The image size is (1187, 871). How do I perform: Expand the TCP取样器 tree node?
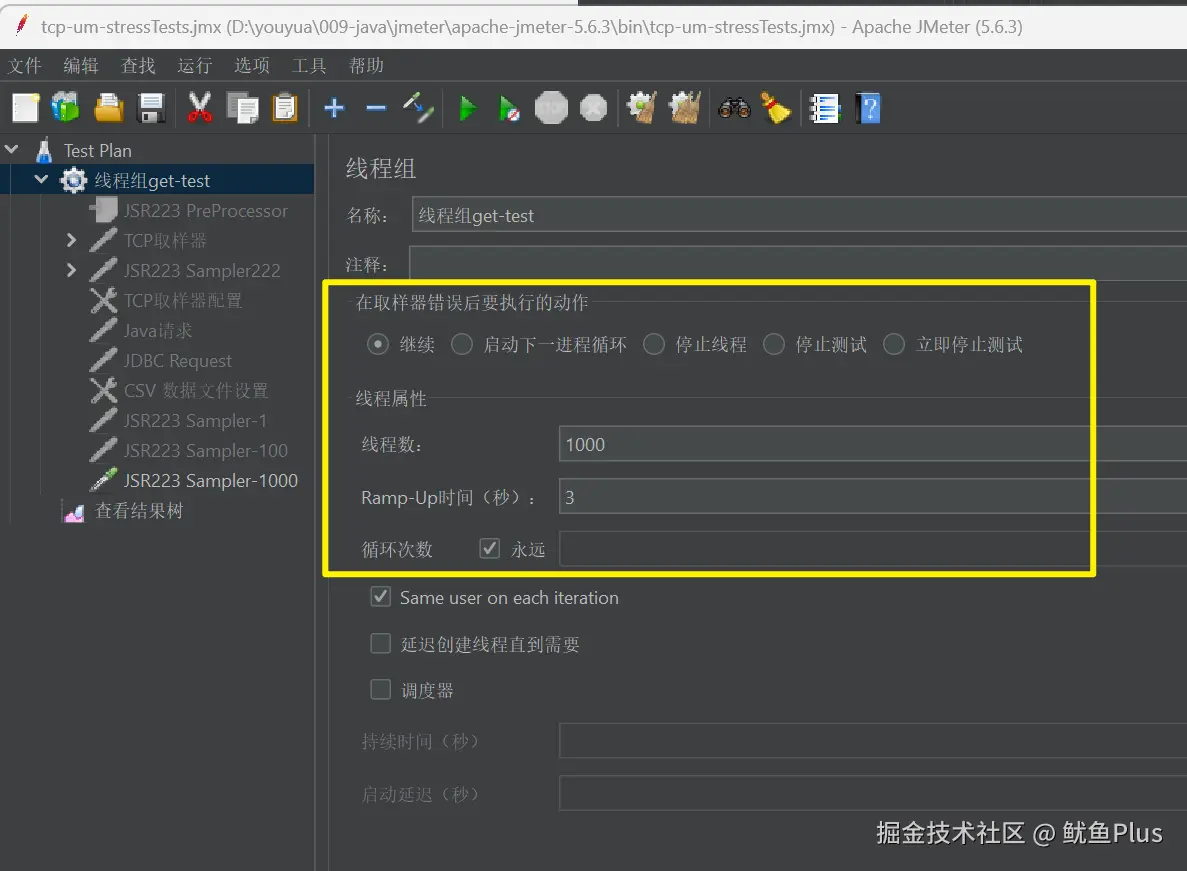click(x=71, y=240)
